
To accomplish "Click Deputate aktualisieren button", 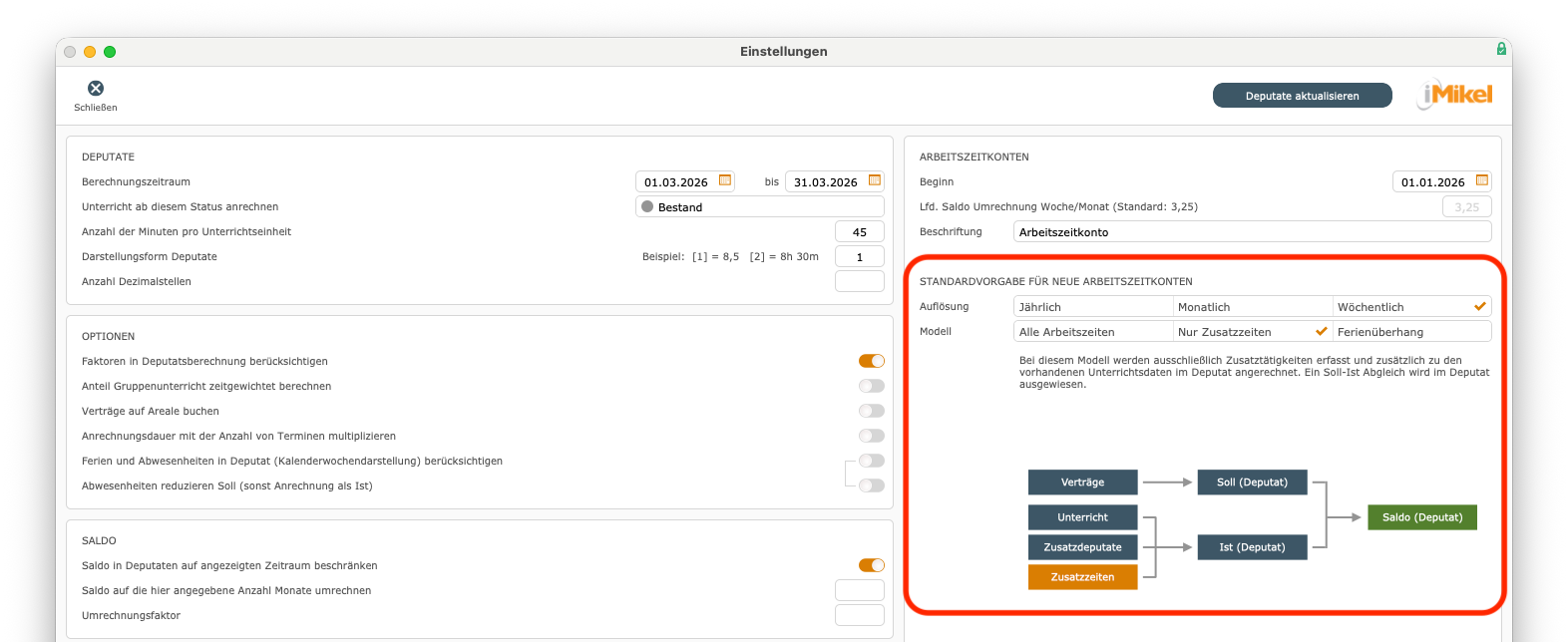I will (x=1302, y=96).
